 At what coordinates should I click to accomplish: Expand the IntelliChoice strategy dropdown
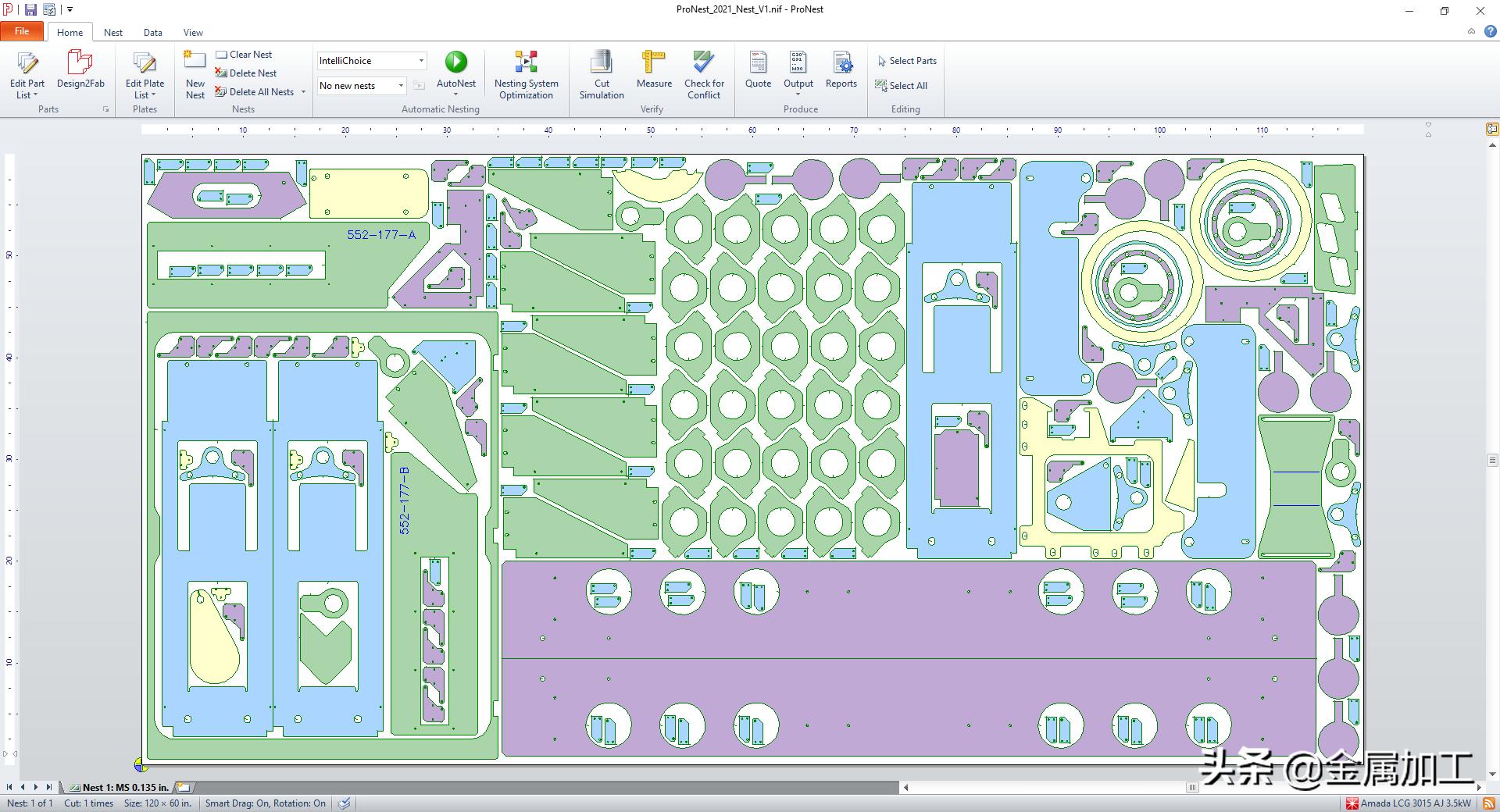pyautogui.click(x=421, y=61)
